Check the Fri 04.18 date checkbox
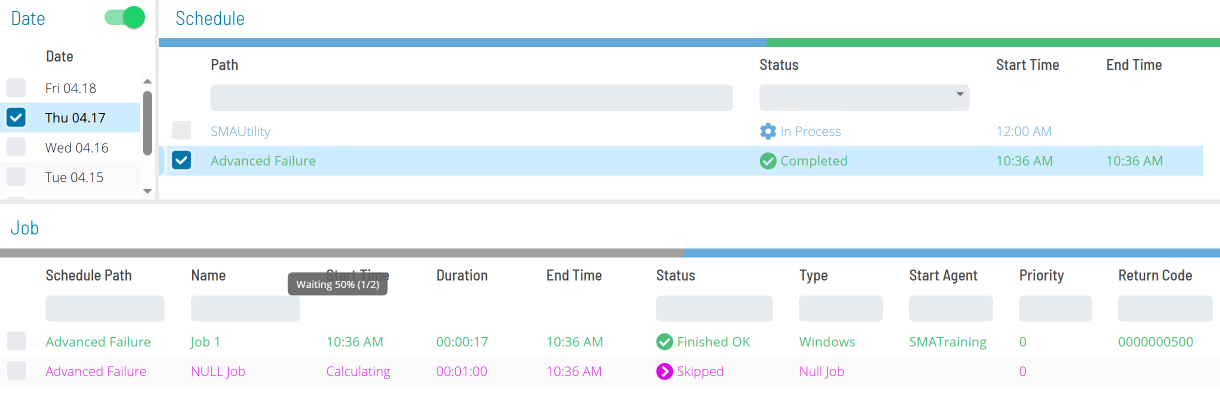The width and height of the screenshot is (1220, 395). point(16,88)
